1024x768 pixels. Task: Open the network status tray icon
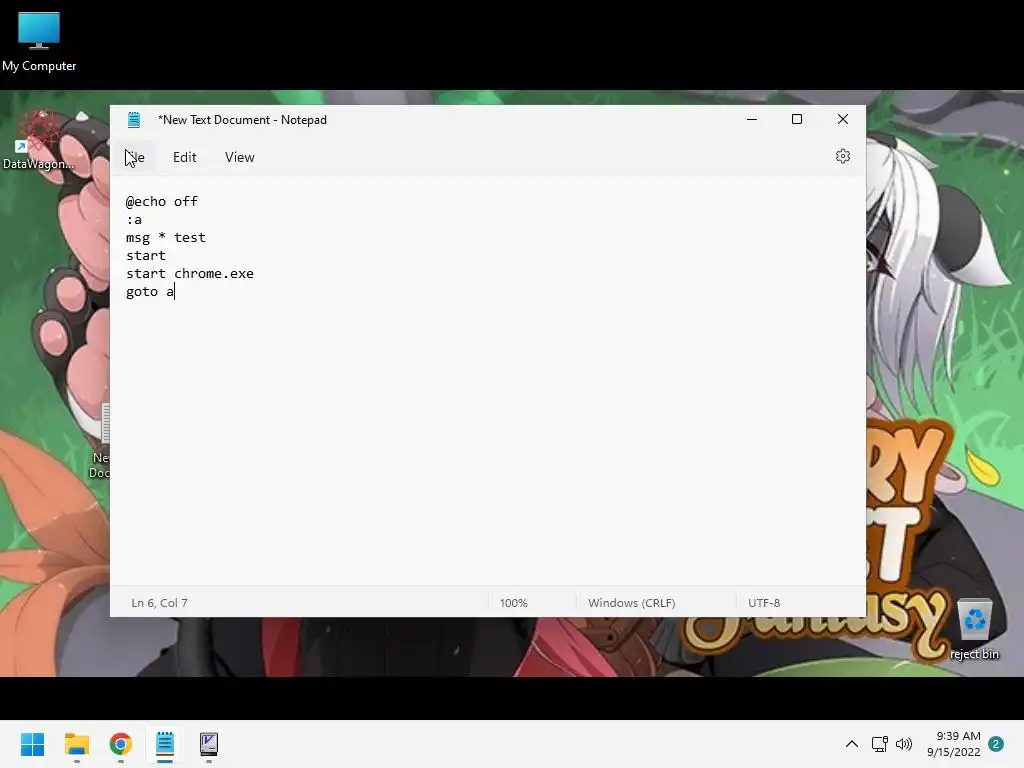879,744
